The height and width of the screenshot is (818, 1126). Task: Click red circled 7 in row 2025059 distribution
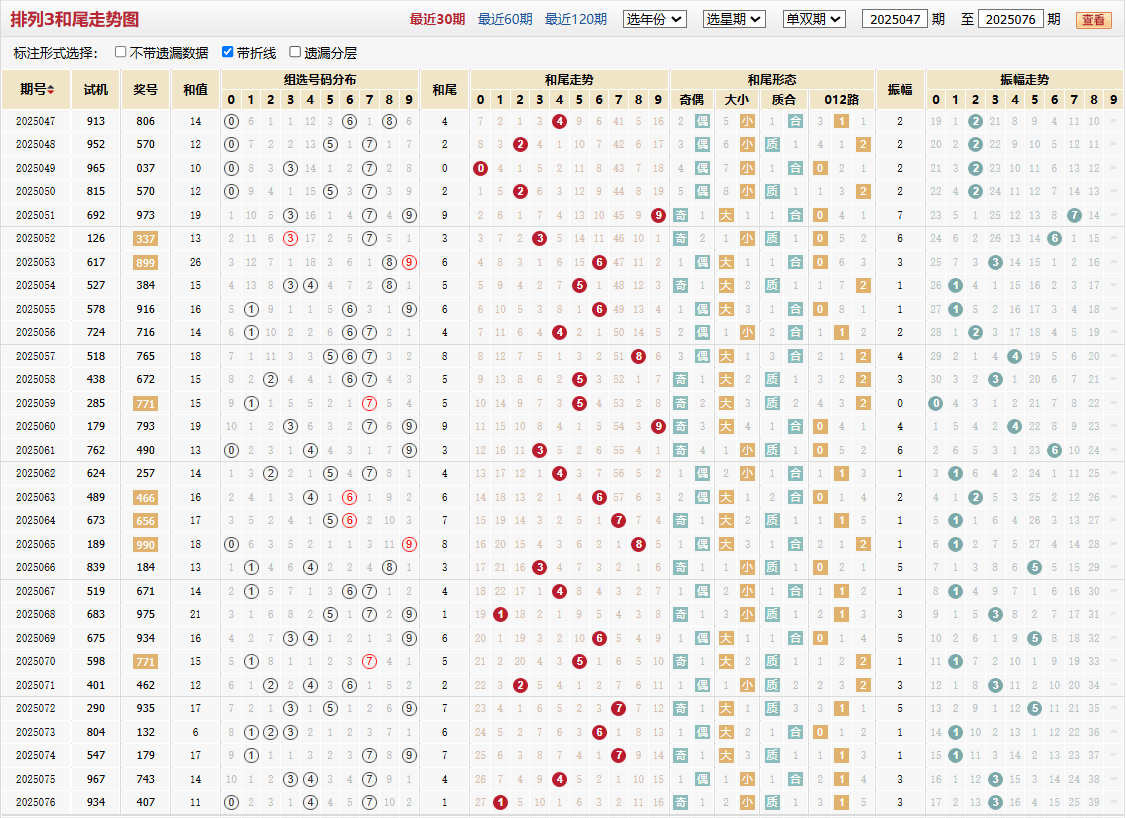(x=369, y=404)
